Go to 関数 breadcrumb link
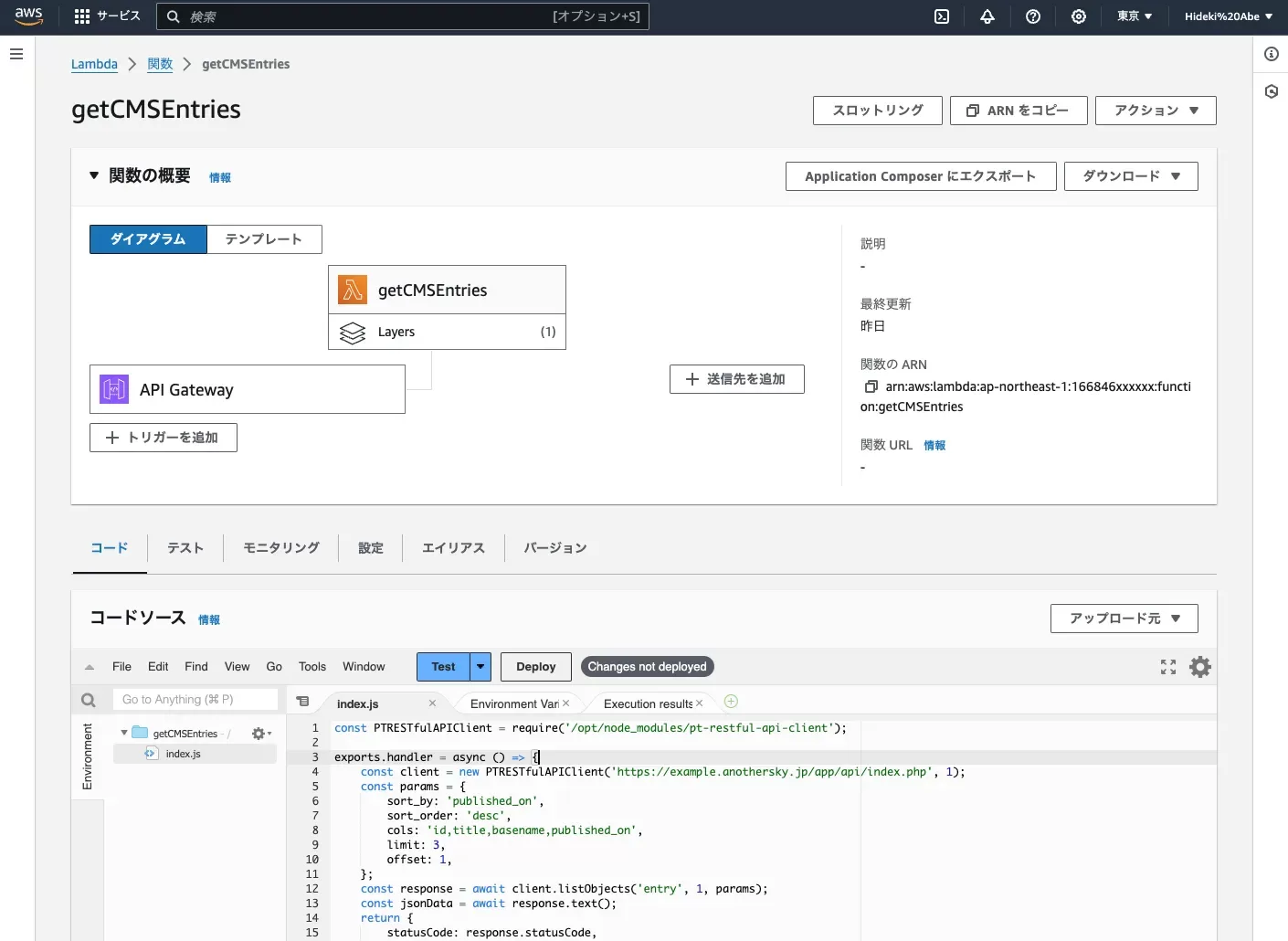Viewport: 1288px width, 941px height. coord(160,64)
